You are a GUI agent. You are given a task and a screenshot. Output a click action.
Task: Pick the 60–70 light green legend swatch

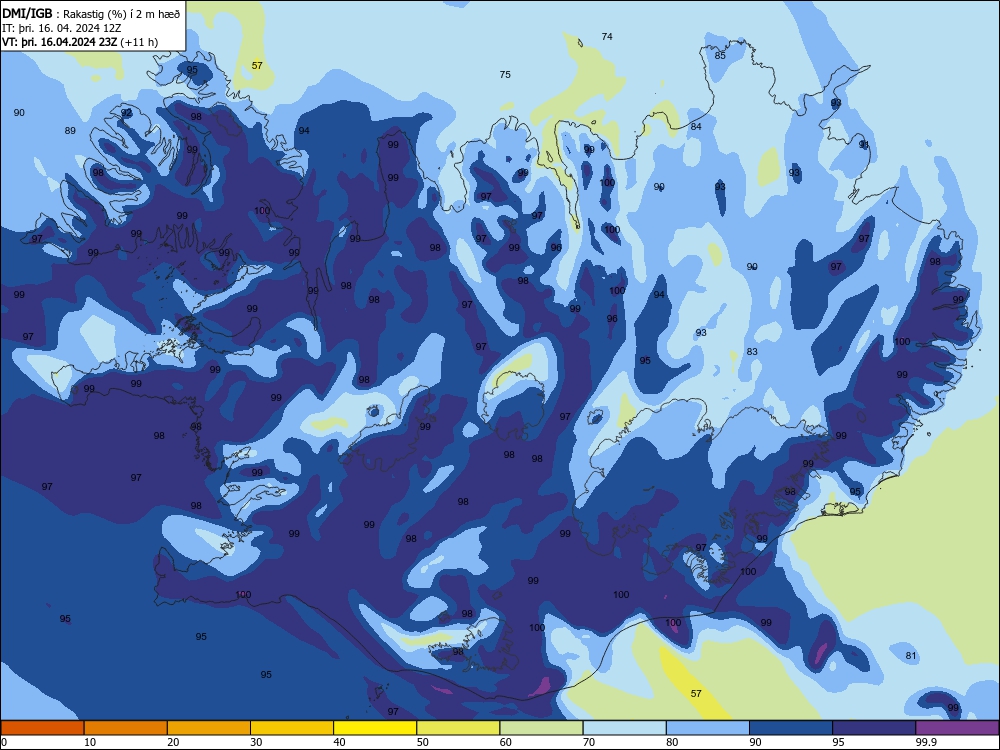coord(541,728)
